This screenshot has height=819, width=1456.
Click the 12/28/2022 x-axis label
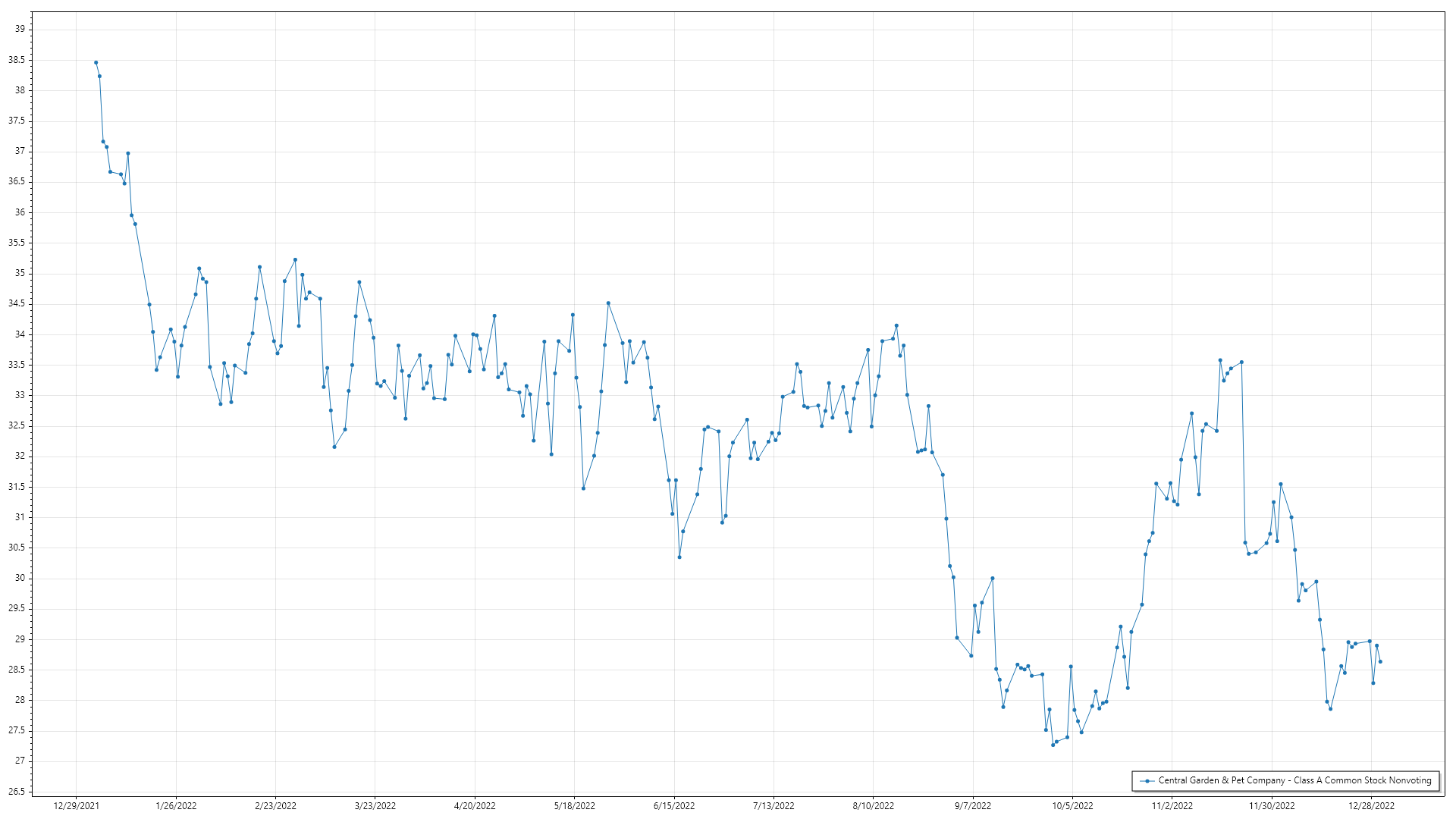click(1371, 806)
